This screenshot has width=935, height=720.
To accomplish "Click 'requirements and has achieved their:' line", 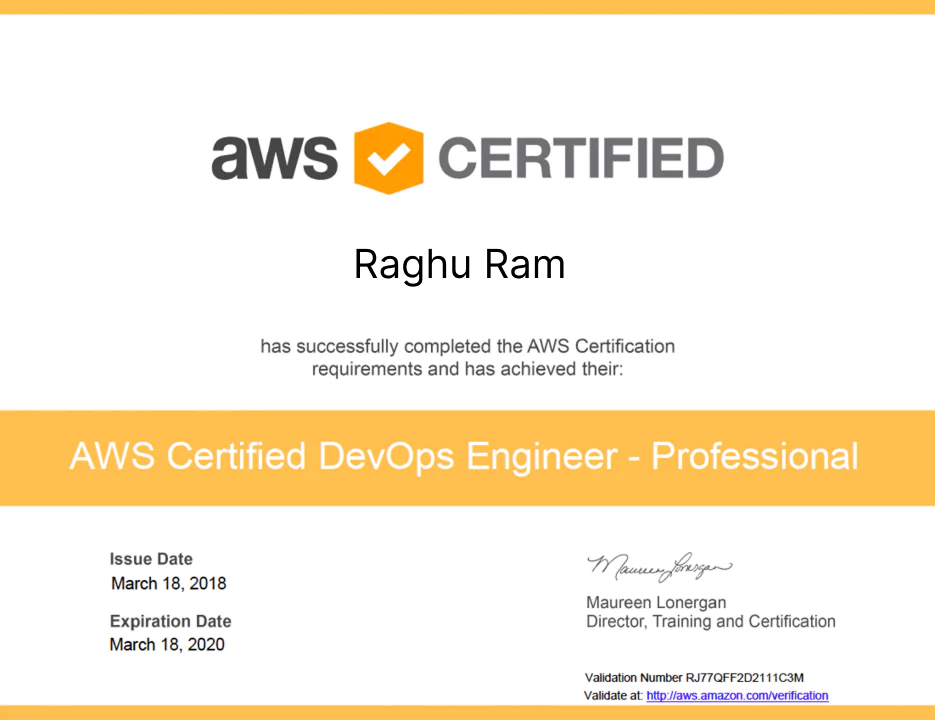I will [x=467, y=369].
